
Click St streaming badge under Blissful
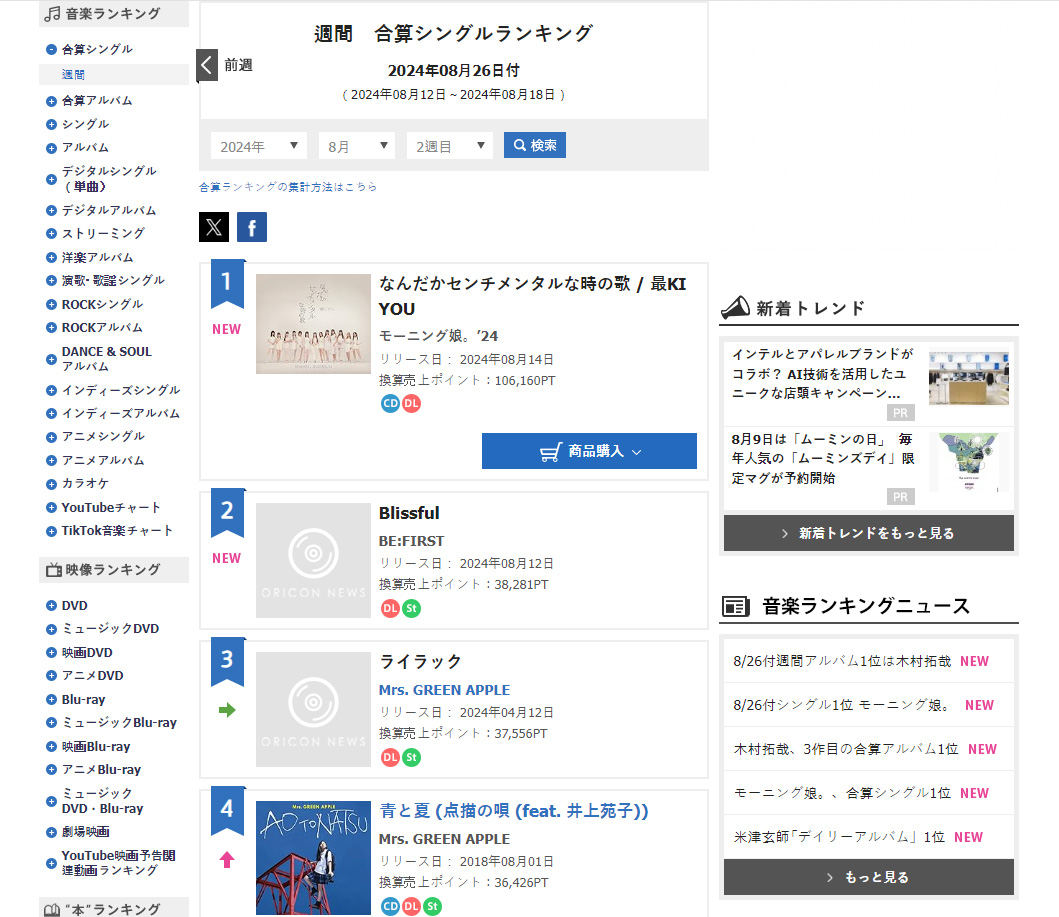(x=411, y=608)
